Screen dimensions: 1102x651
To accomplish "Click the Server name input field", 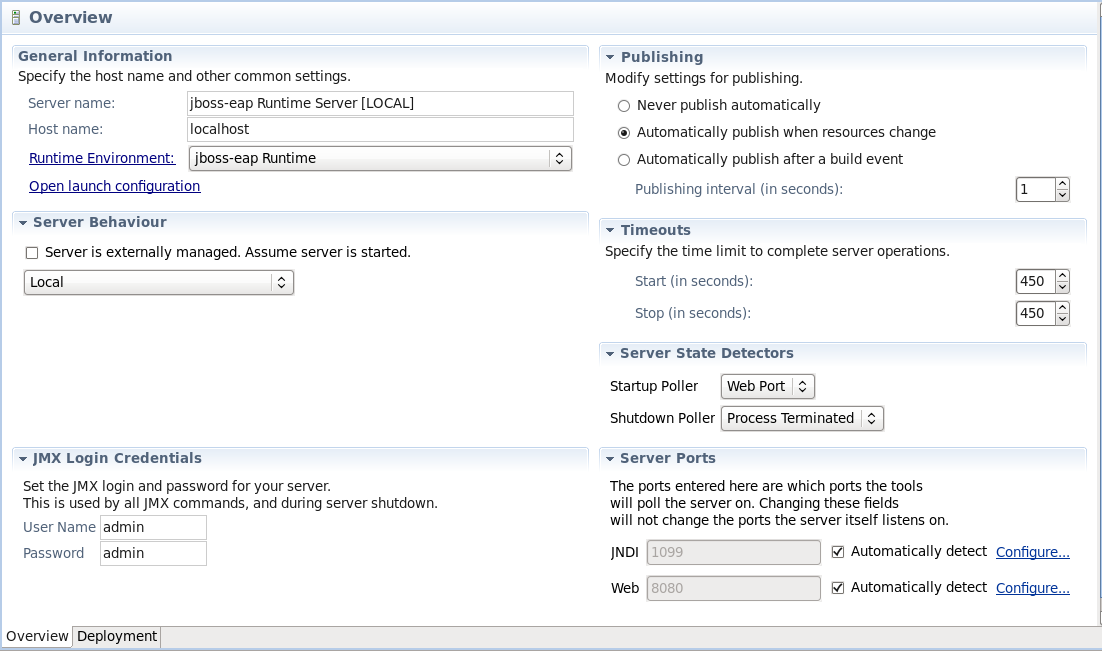I will [x=380, y=103].
